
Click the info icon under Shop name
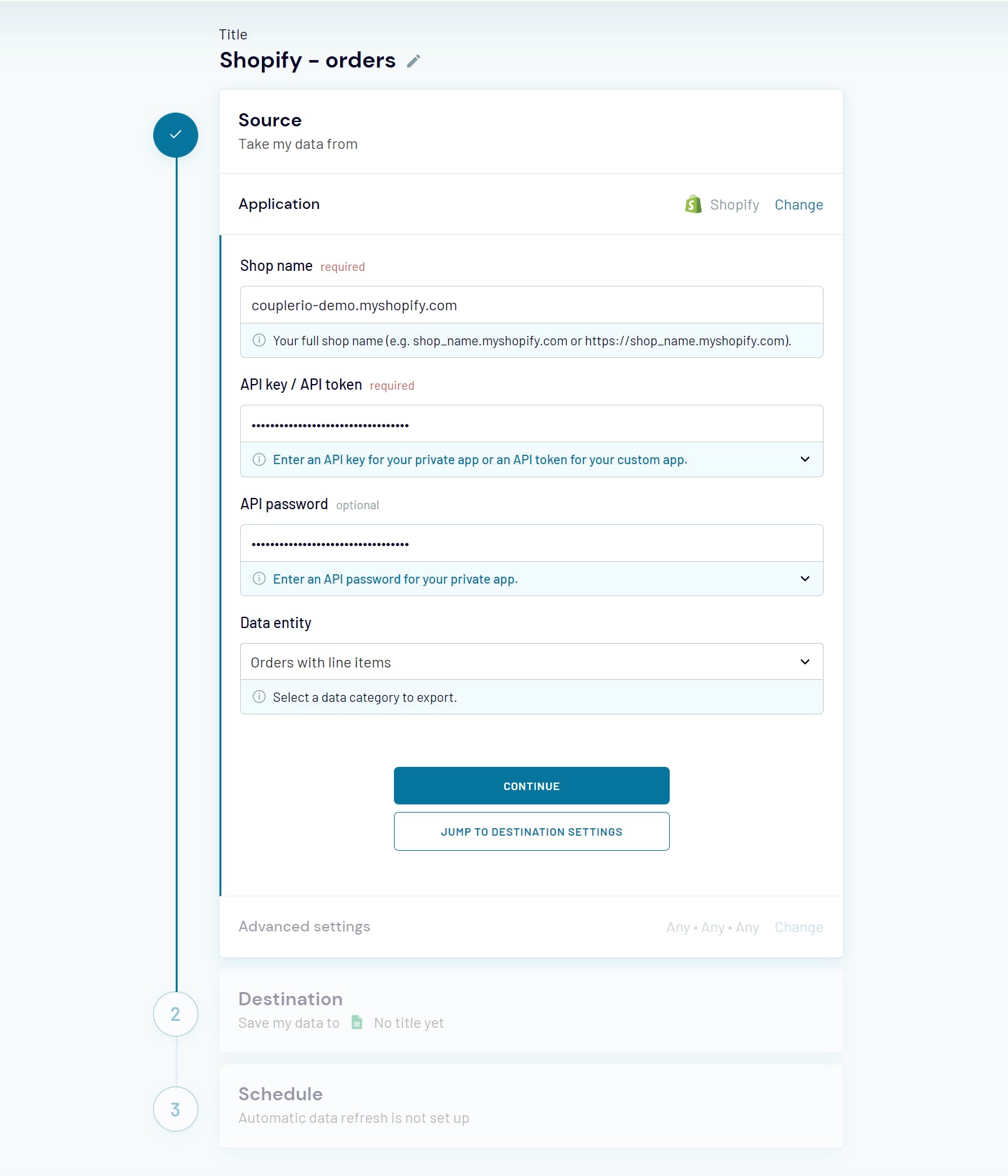tap(259, 340)
